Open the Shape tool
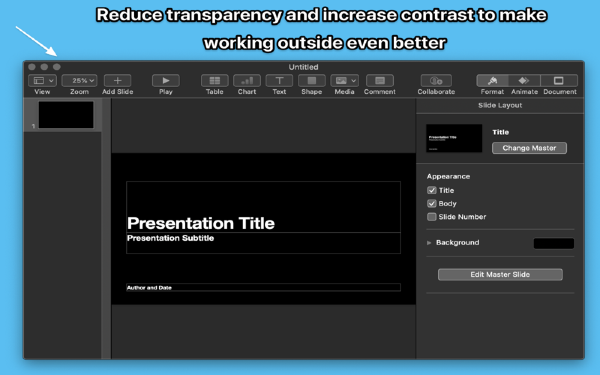 pyautogui.click(x=311, y=81)
